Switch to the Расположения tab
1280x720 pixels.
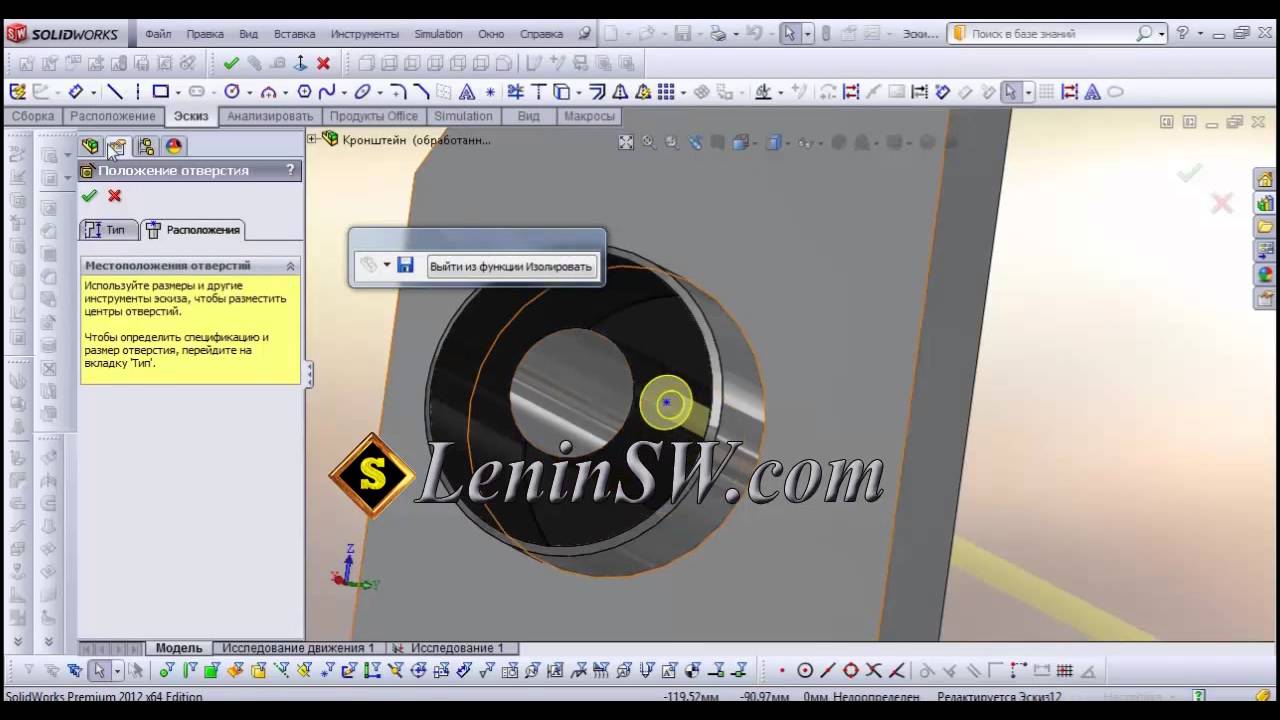tap(193, 230)
